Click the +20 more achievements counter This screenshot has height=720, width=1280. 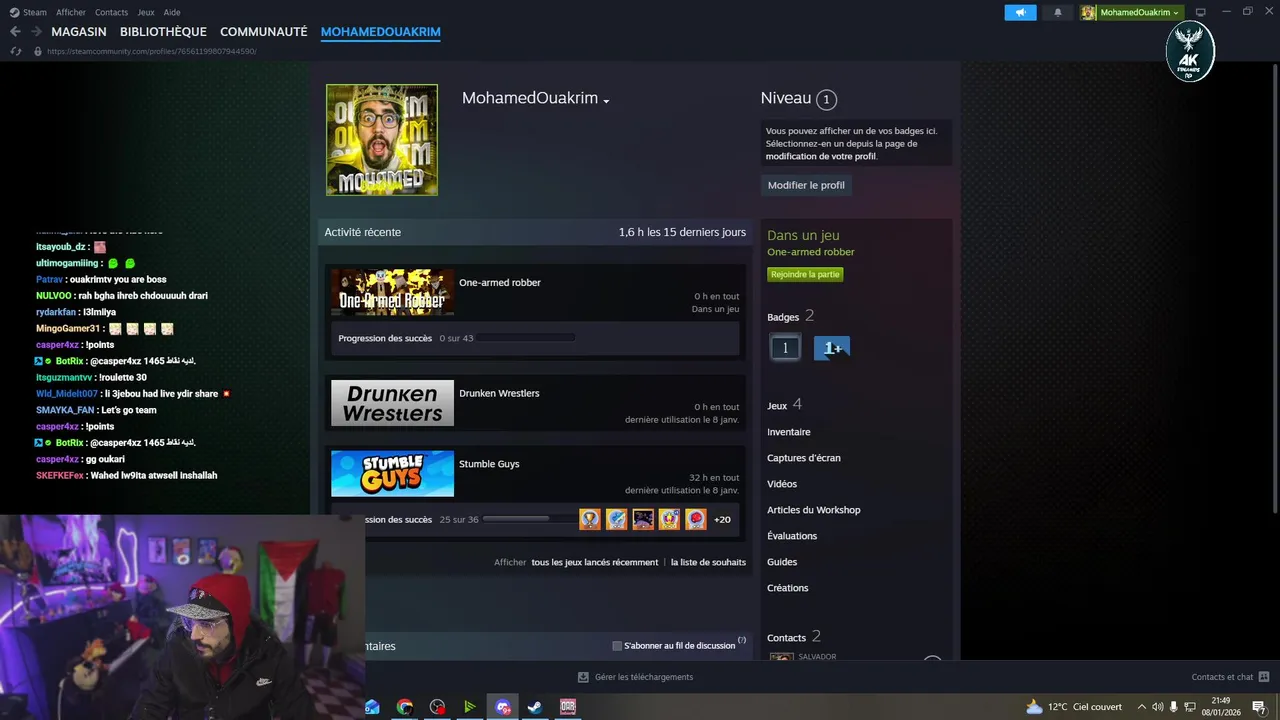tap(722, 520)
